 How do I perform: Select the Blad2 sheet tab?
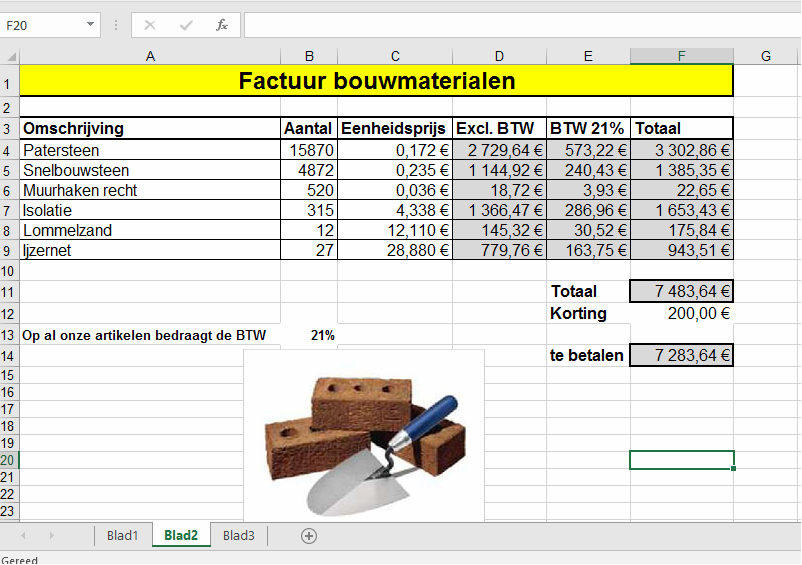click(x=181, y=536)
